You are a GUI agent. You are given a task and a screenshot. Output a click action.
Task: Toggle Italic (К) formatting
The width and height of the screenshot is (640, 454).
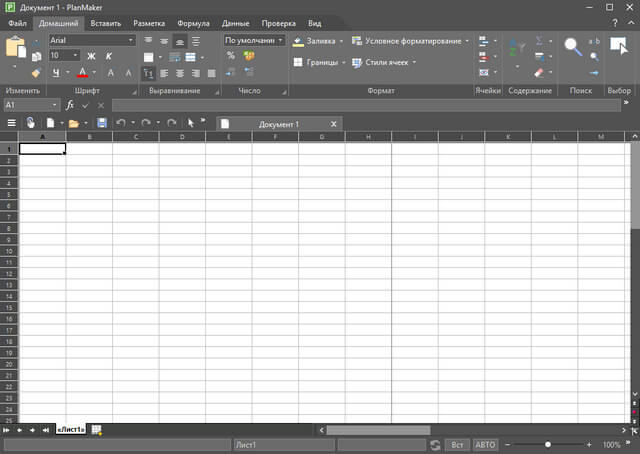pyautogui.click(x=108, y=56)
